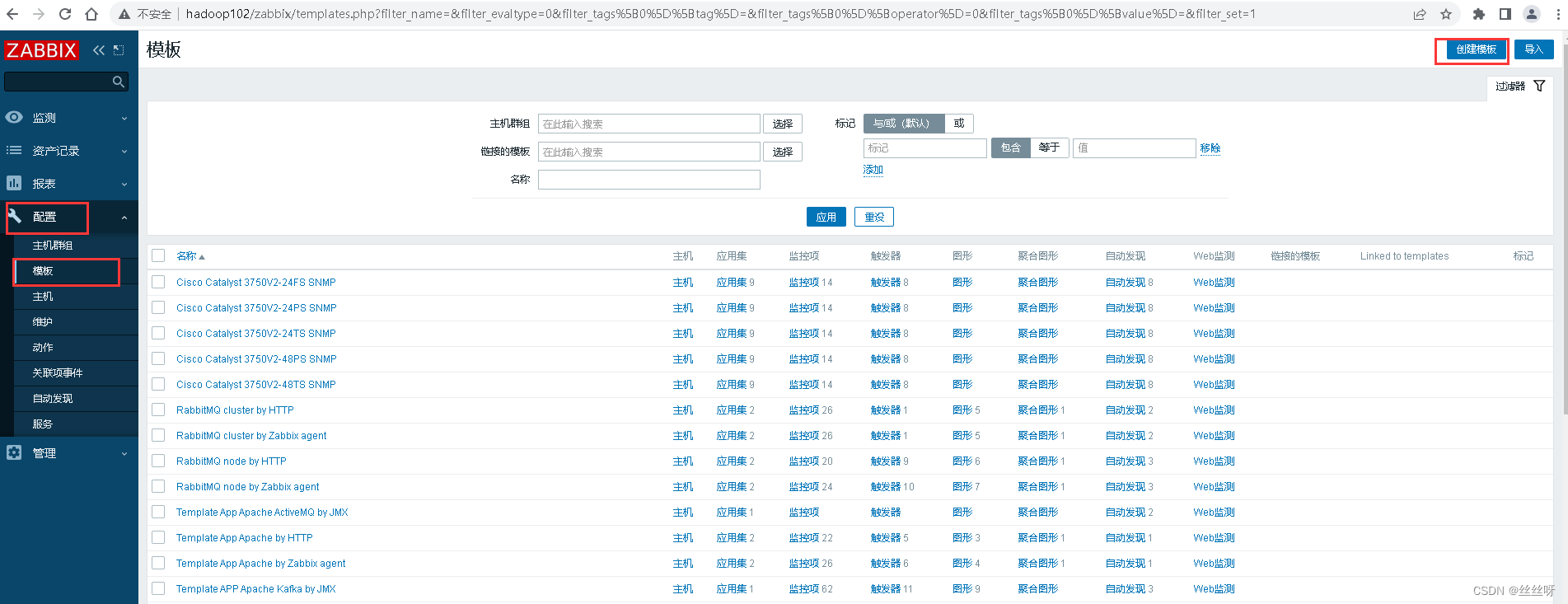Click the filter funnel icon
Screen dimensions: 1568x604
click(x=1539, y=86)
